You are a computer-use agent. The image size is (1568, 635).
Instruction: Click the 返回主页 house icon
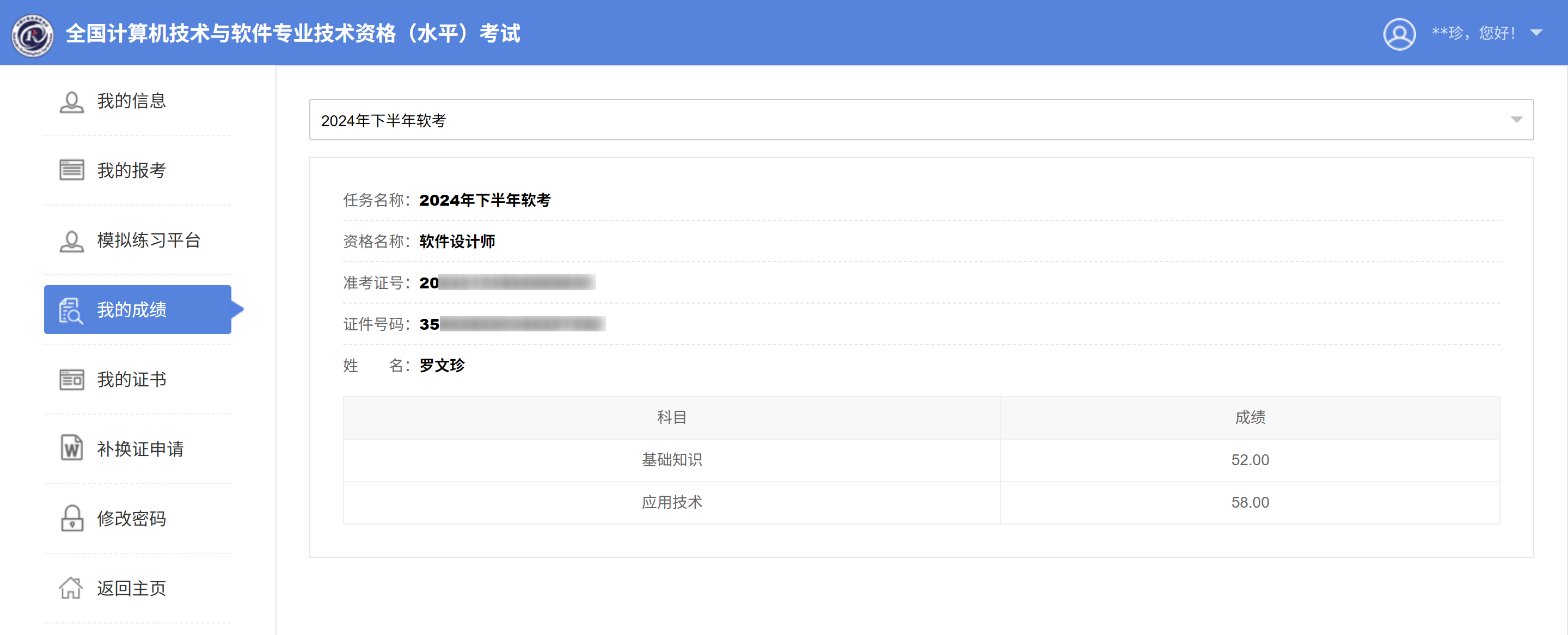(x=71, y=588)
